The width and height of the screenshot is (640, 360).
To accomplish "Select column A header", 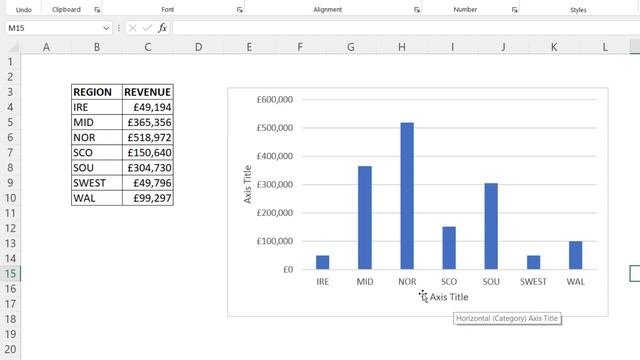I will click(46, 47).
